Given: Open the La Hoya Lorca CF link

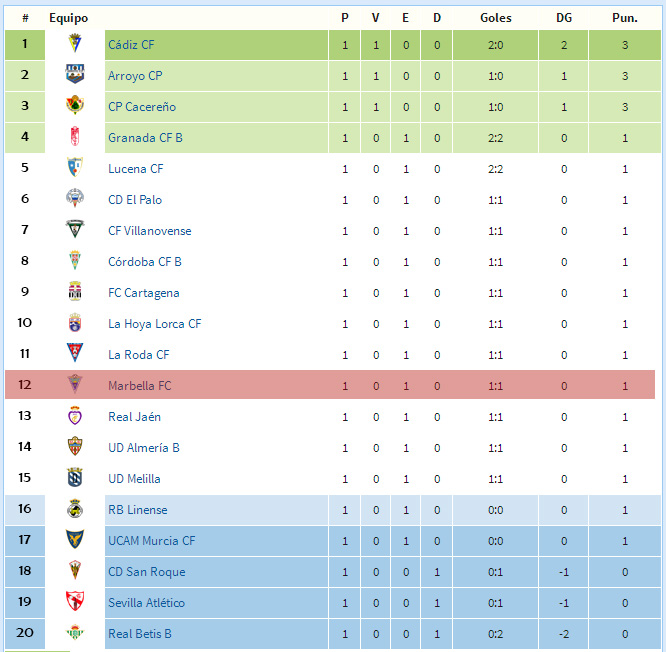Looking at the screenshot, I should point(155,324).
